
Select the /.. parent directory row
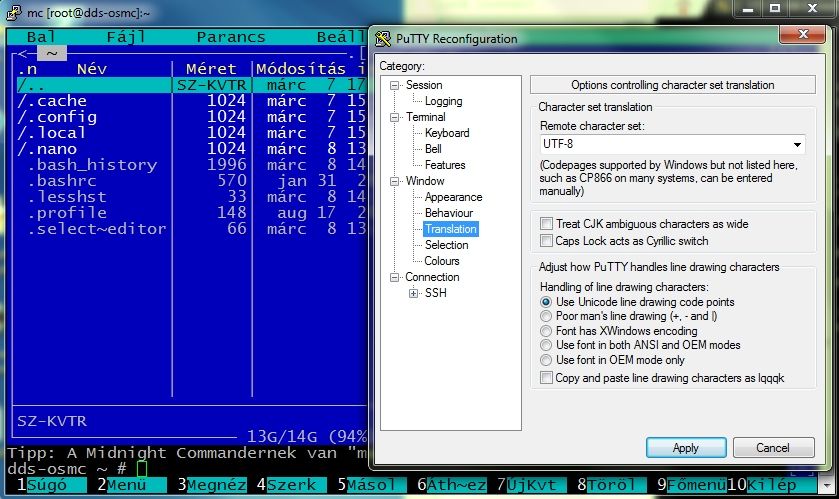tap(190, 85)
